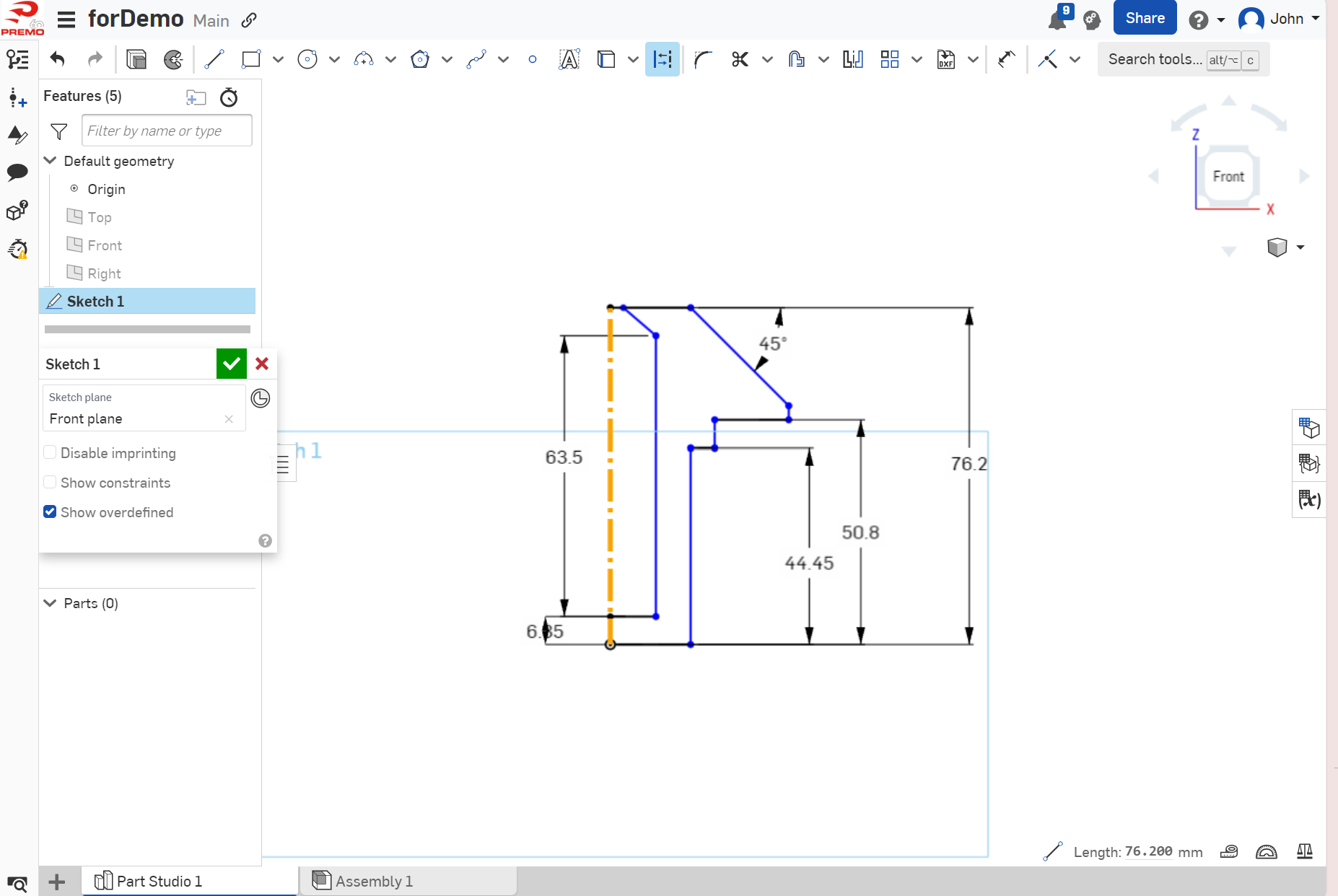Accept Sketch 1 with green checkmark
Viewport: 1338px width, 896px height.
(x=231, y=364)
